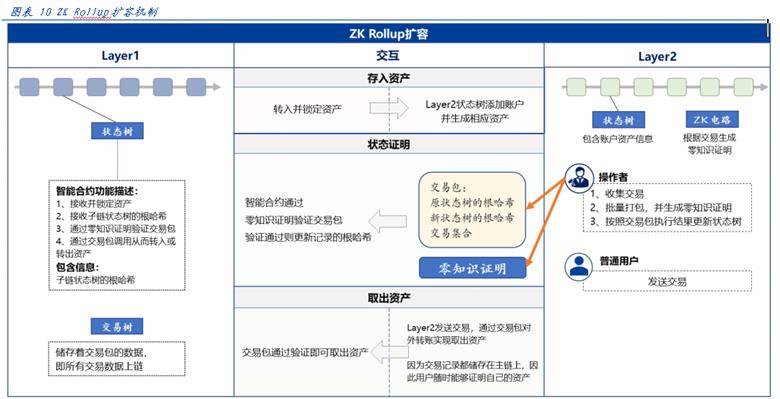This screenshot has width=780, height=399.
Task: Click the left arrow in 状态证明 section
Action: pos(388,221)
